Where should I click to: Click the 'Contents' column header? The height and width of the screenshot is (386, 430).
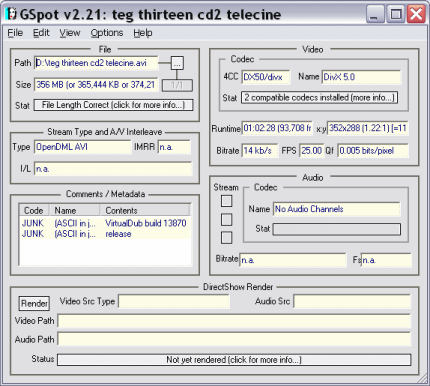145,211
